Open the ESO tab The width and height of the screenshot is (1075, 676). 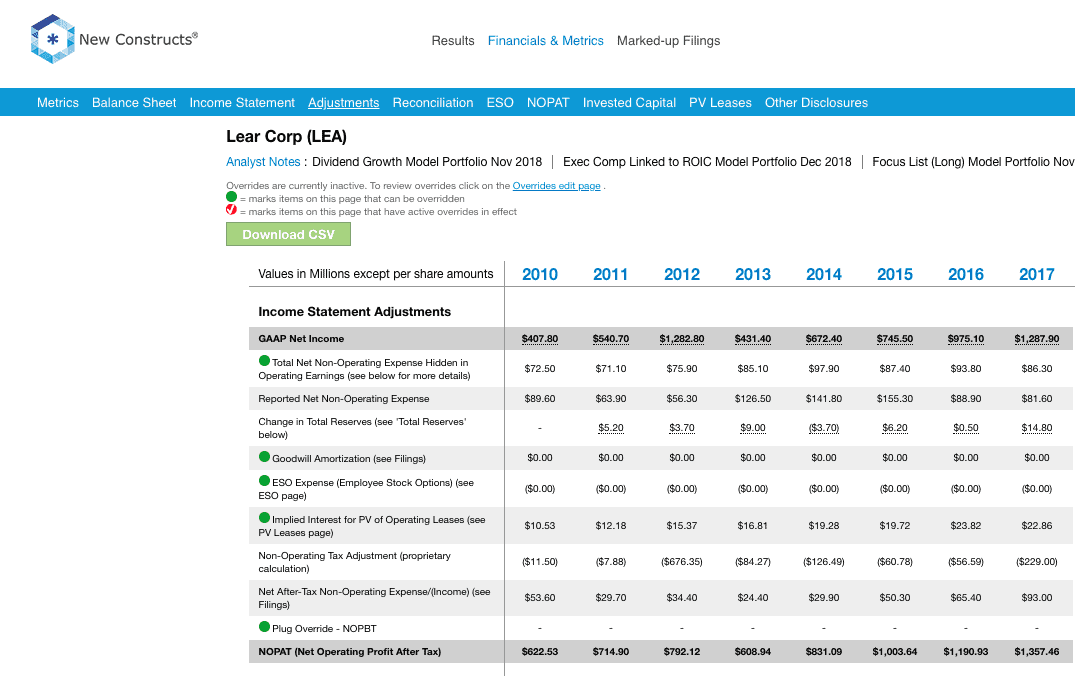click(500, 103)
